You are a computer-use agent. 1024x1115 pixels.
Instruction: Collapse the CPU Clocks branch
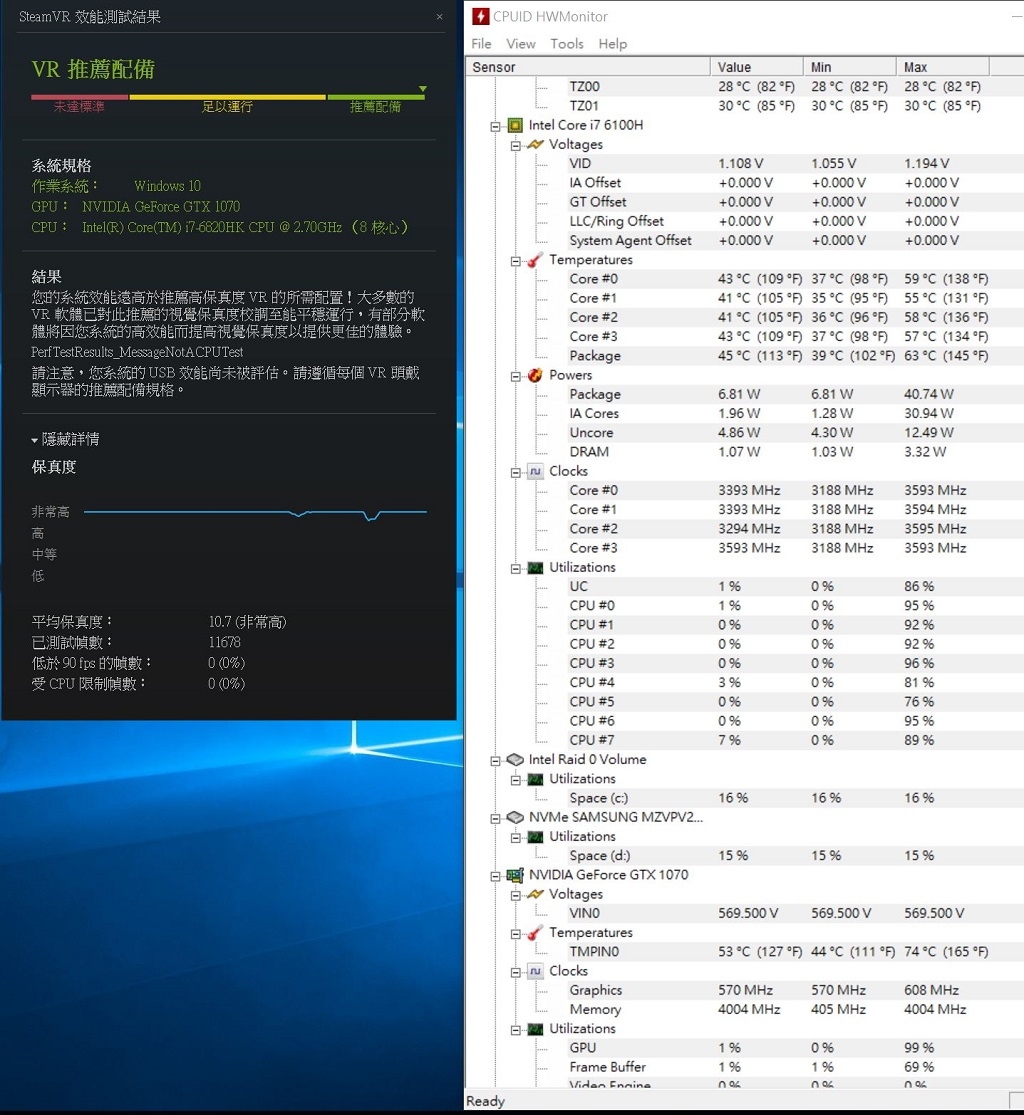tap(516, 472)
